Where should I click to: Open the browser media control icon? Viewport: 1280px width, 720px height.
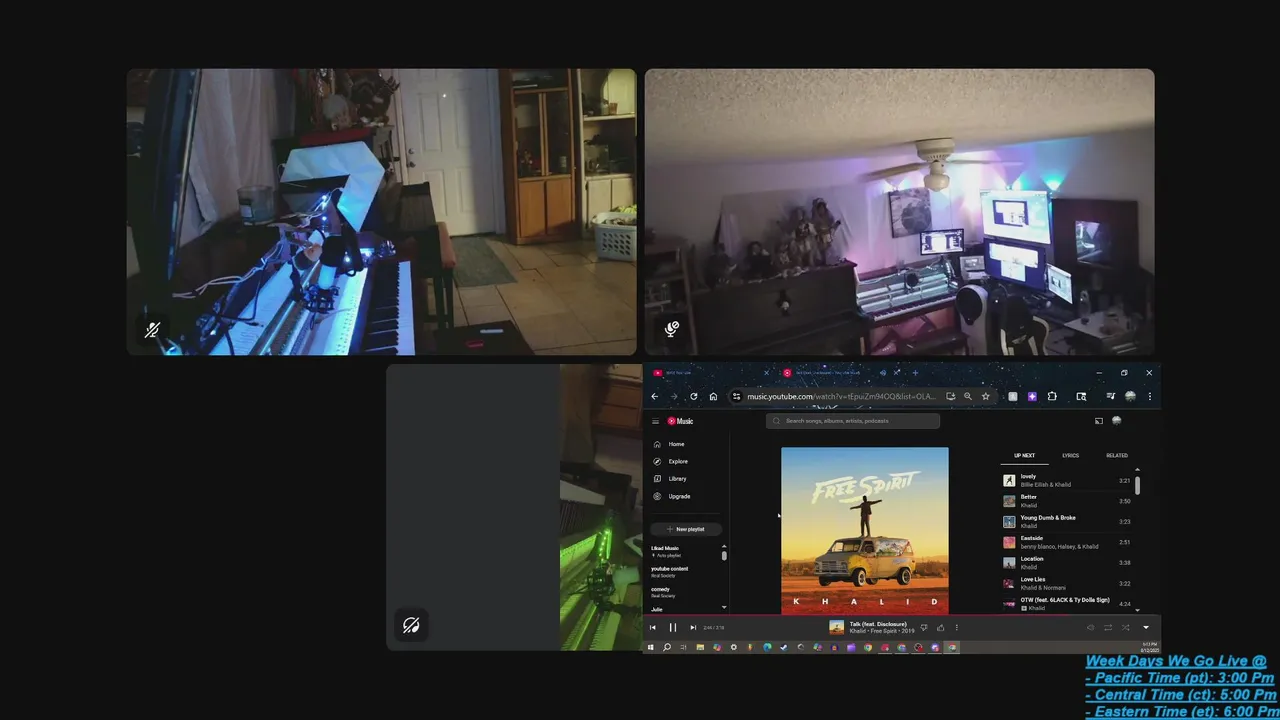point(1110,397)
